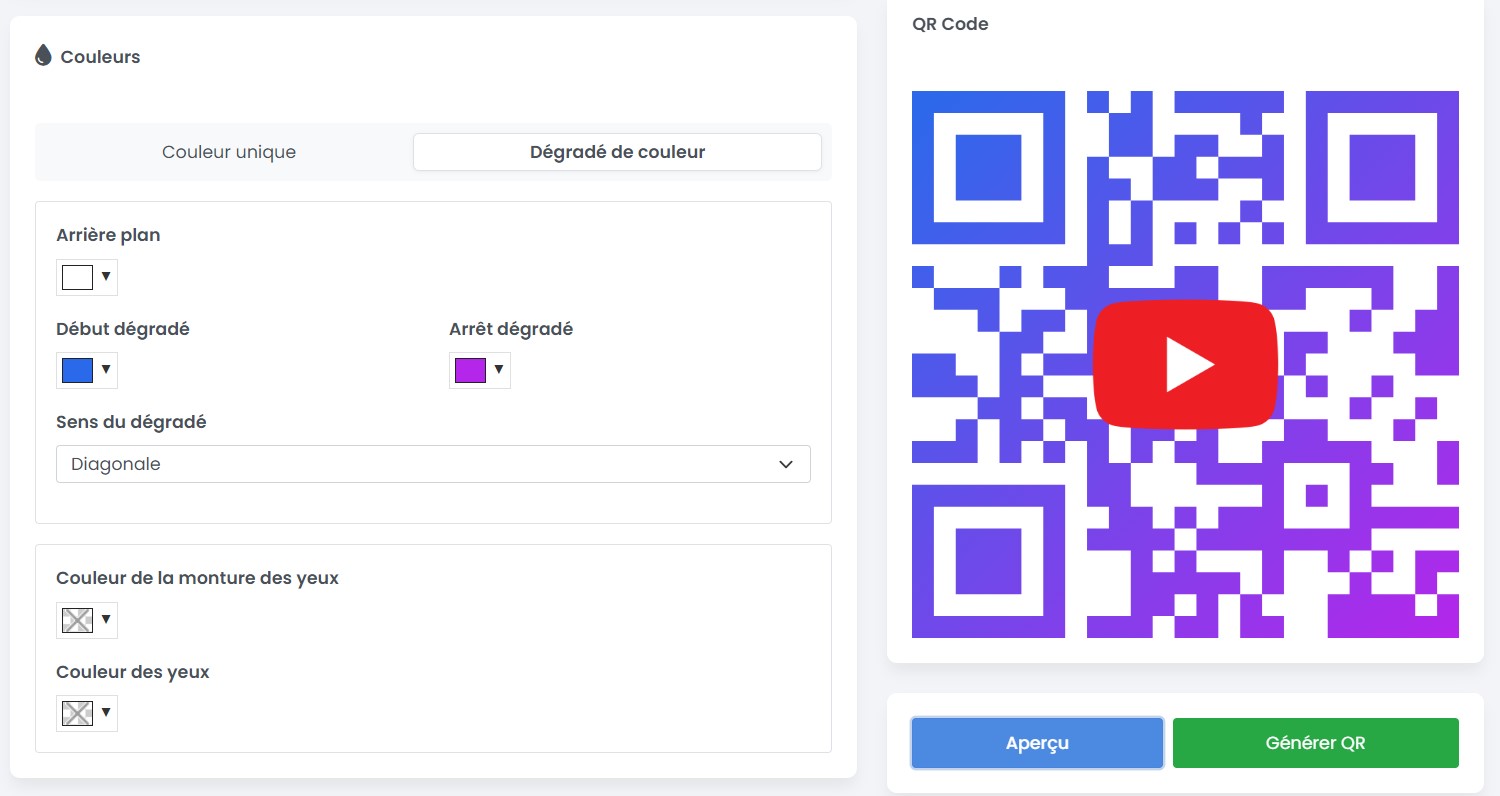
Task: Expand the Sens du dégradé selector
Action: click(785, 463)
